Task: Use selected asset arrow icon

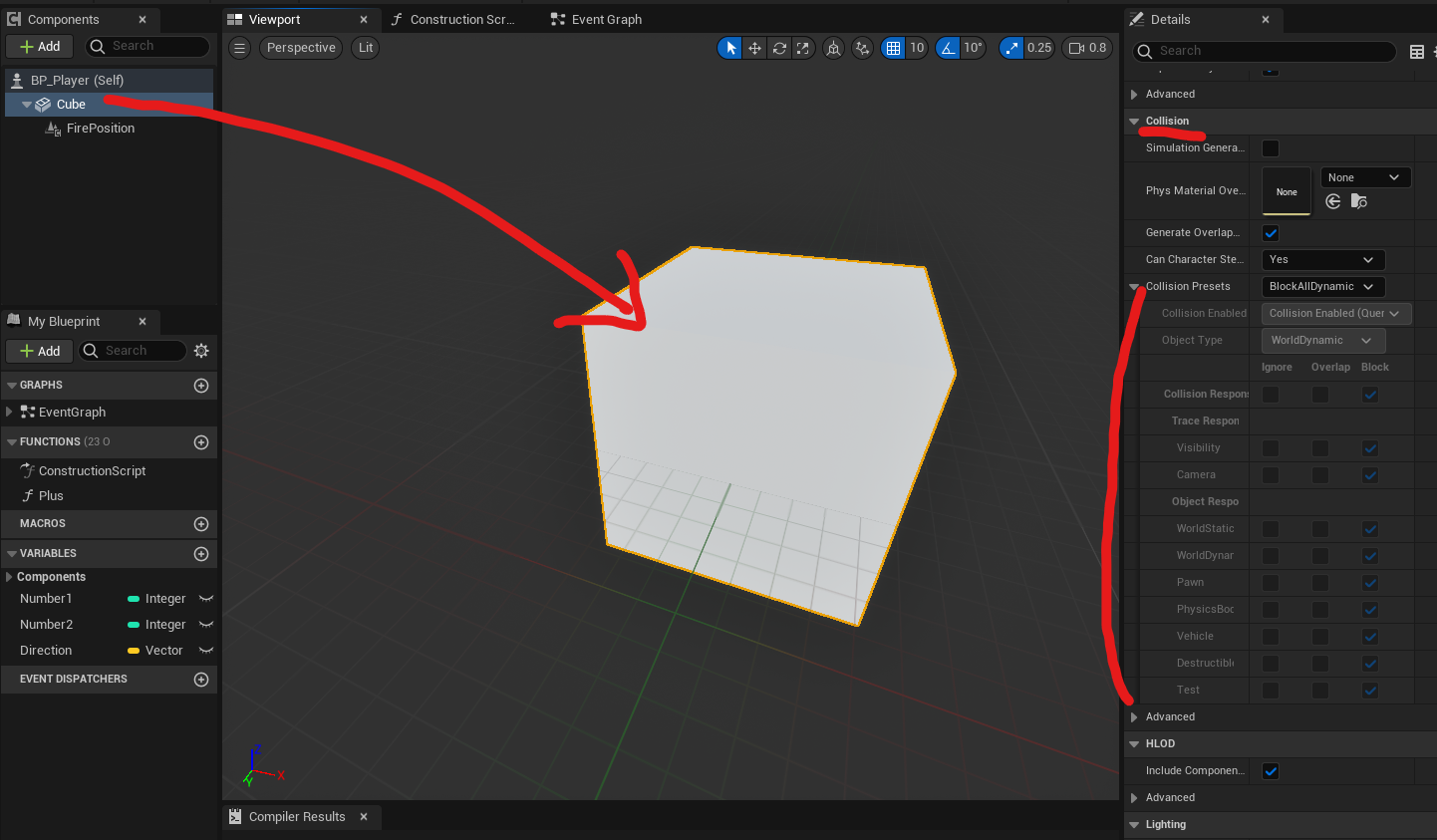Action: [x=1333, y=202]
